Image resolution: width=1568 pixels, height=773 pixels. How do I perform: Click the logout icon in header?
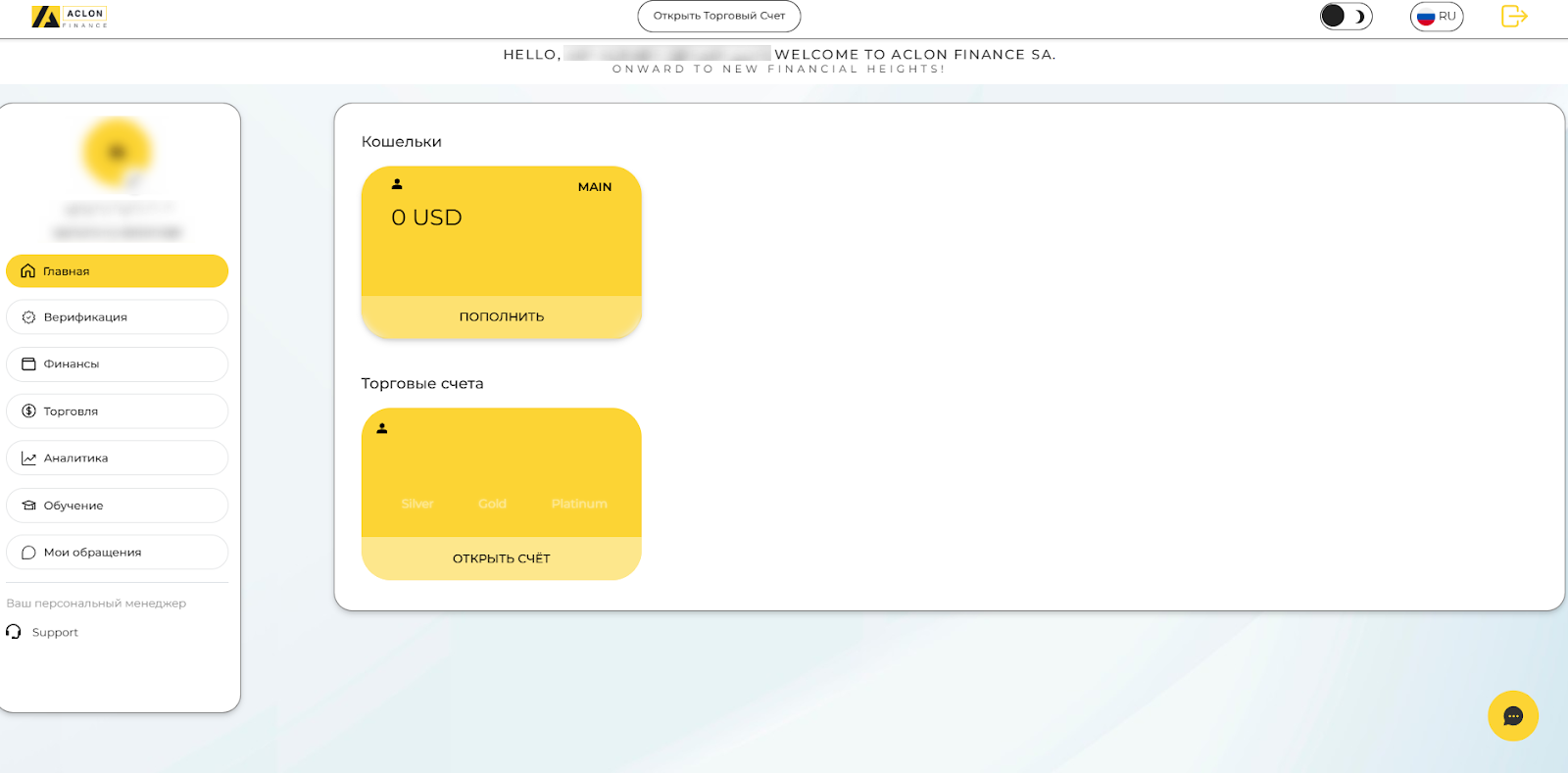pos(1514,17)
